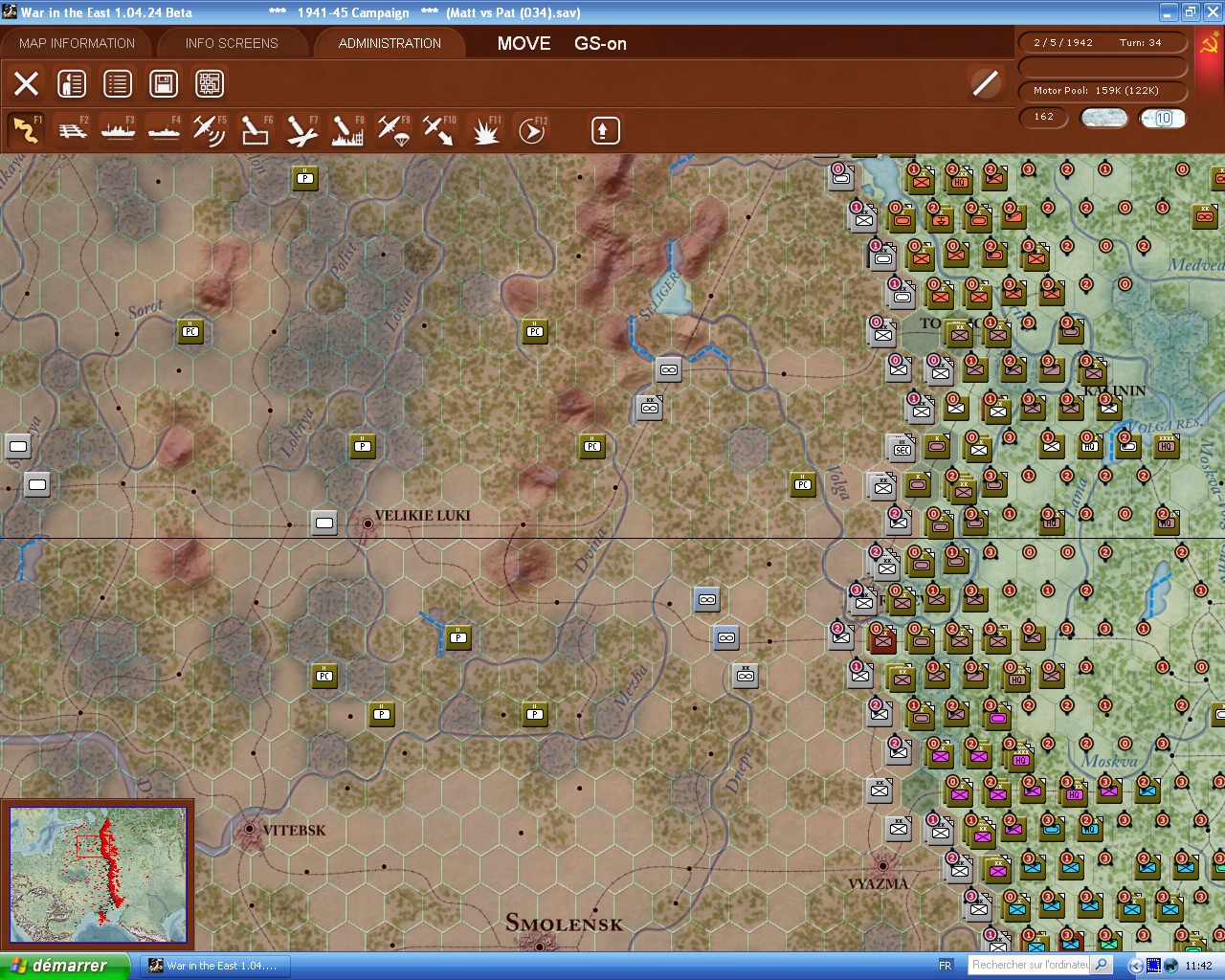The height and width of the screenshot is (980, 1225).
Task: Open the démarrer Start button
Action: pos(63,966)
